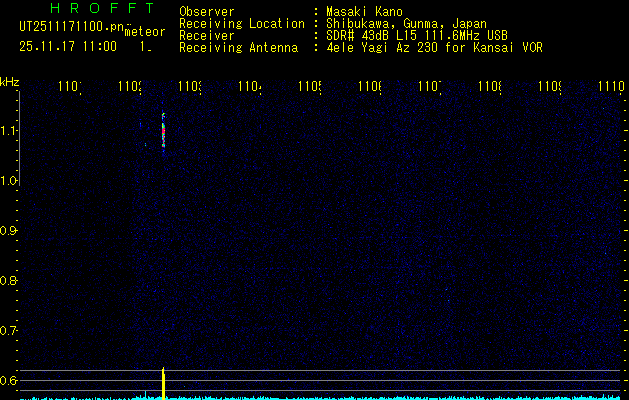This screenshot has height=400, width=629.
Task: Click the date stamp 25.11.17 11:00
Action: (68, 46)
